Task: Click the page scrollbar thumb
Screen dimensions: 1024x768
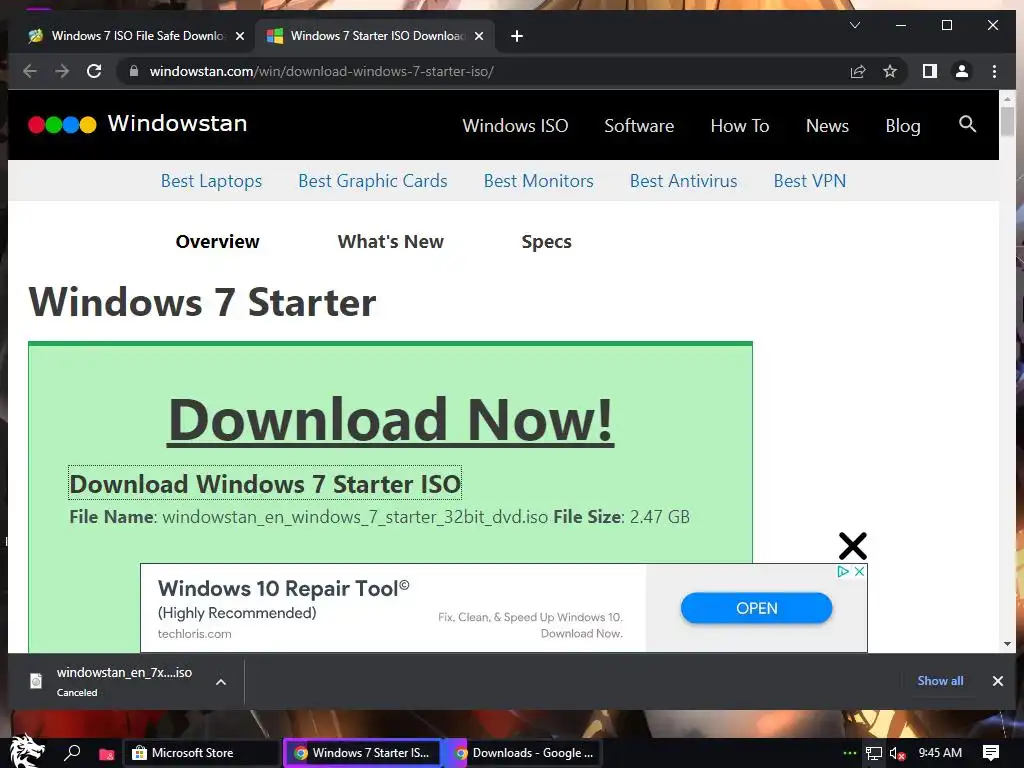Action: pos(1007,121)
